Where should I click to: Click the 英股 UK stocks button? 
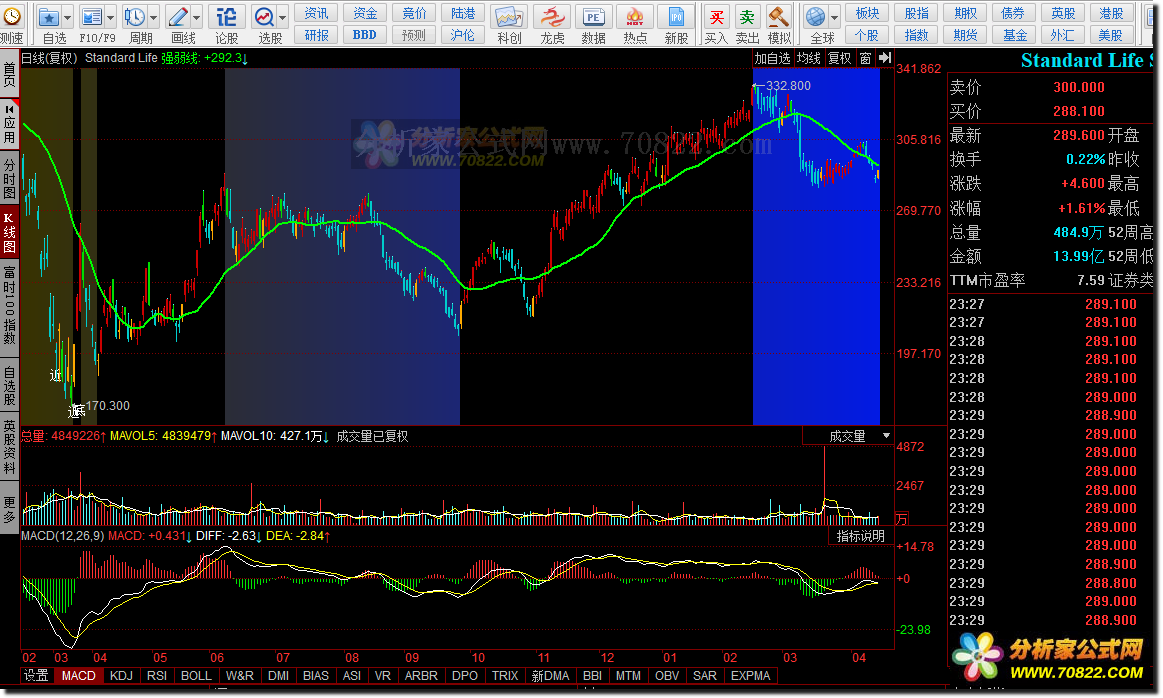click(1063, 13)
